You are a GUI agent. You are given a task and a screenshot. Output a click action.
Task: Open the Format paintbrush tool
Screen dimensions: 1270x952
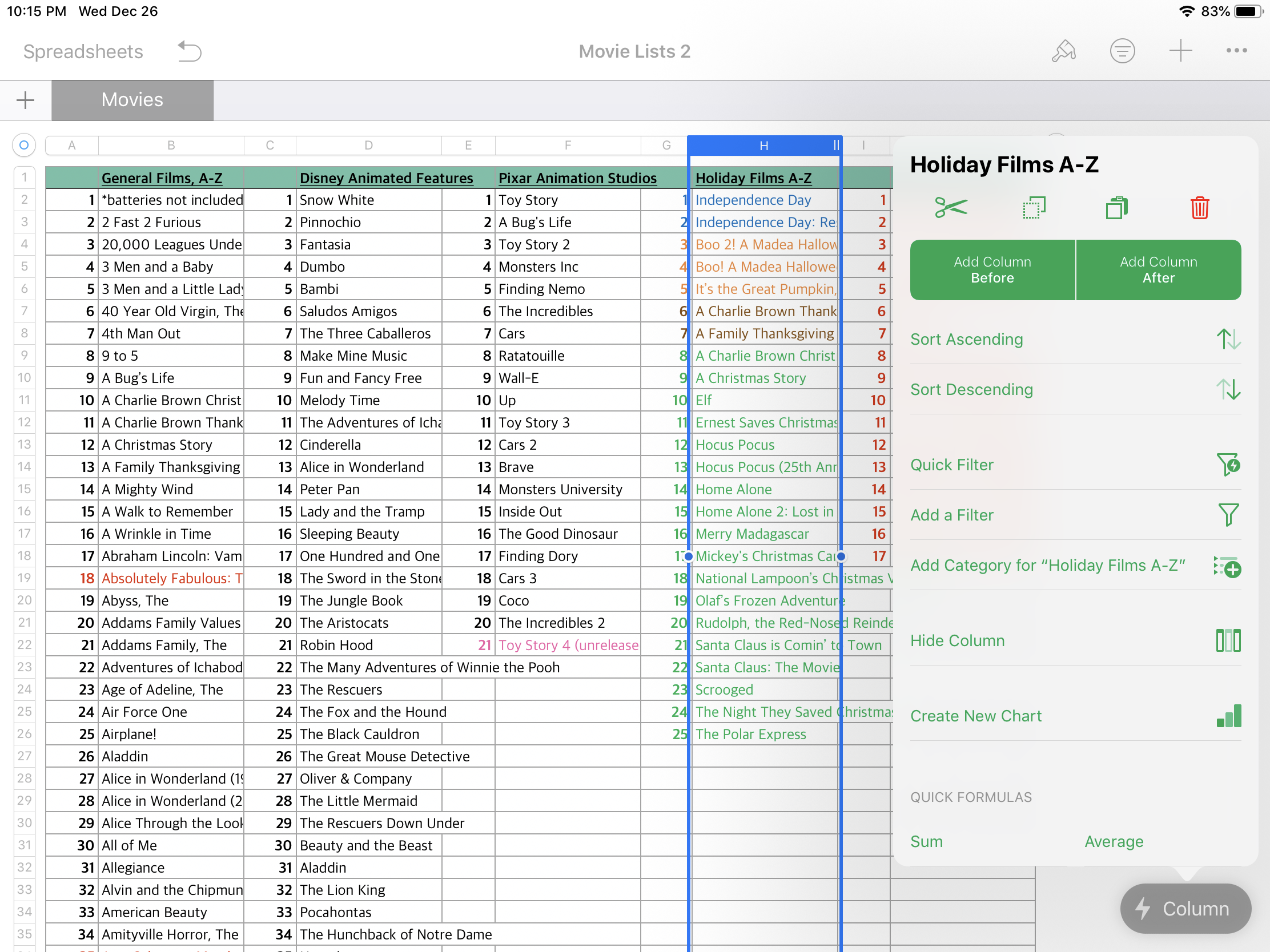[x=1063, y=51]
